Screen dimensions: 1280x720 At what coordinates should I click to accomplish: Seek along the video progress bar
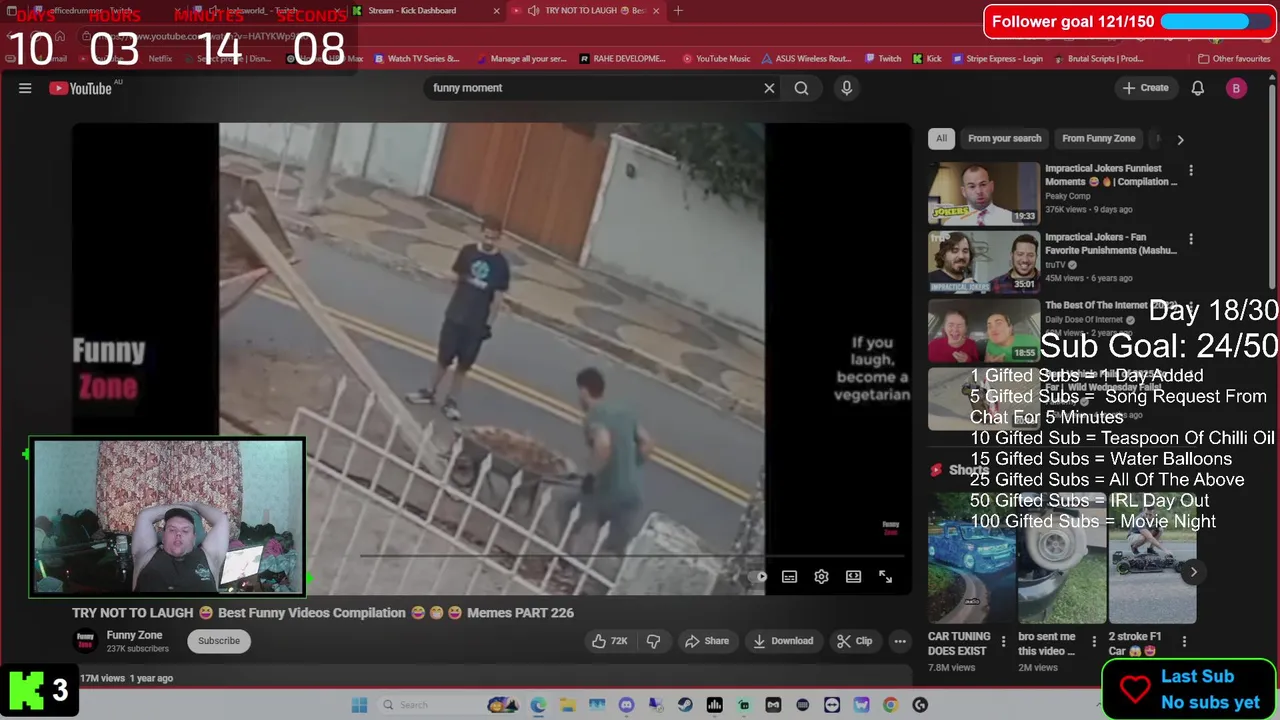tap(630, 555)
